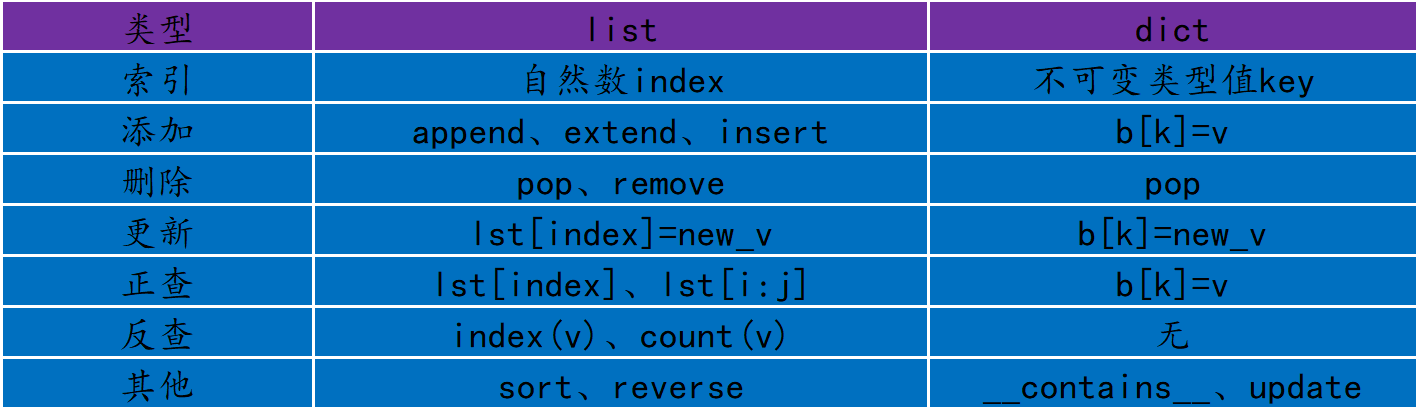Click the b[k]=new_v cell
This screenshot has height=409, width=1419.
point(1172,234)
